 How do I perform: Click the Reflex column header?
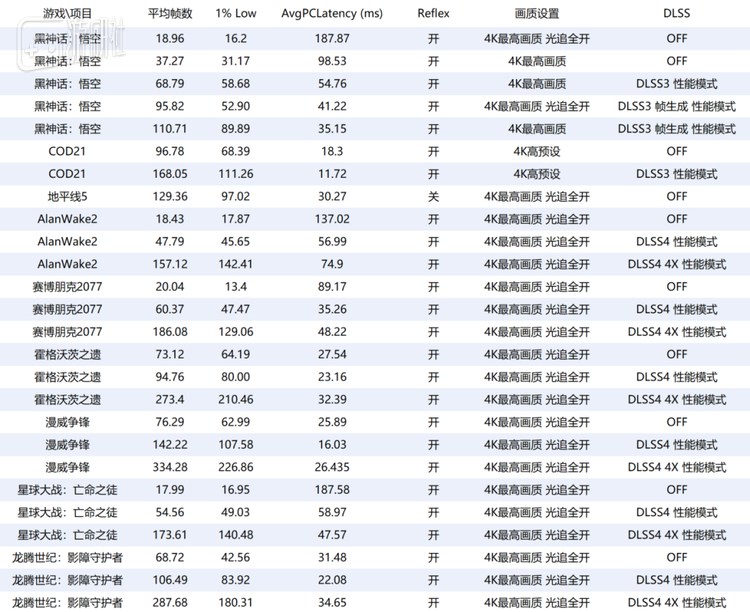coord(433,15)
